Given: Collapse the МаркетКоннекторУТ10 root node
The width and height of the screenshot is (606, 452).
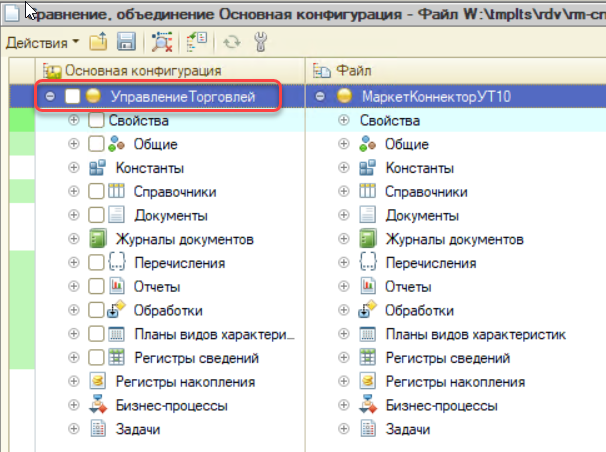Looking at the screenshot, I should point(320,96).
